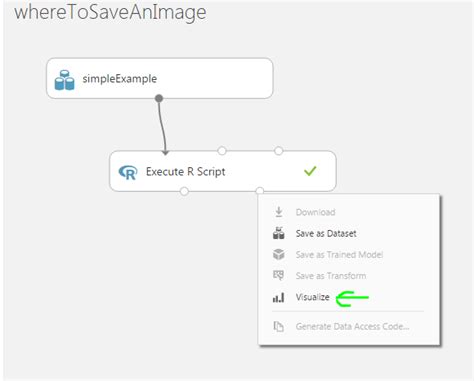Click the Download arrow icon
474x381 pixels.
pos(279,212)
